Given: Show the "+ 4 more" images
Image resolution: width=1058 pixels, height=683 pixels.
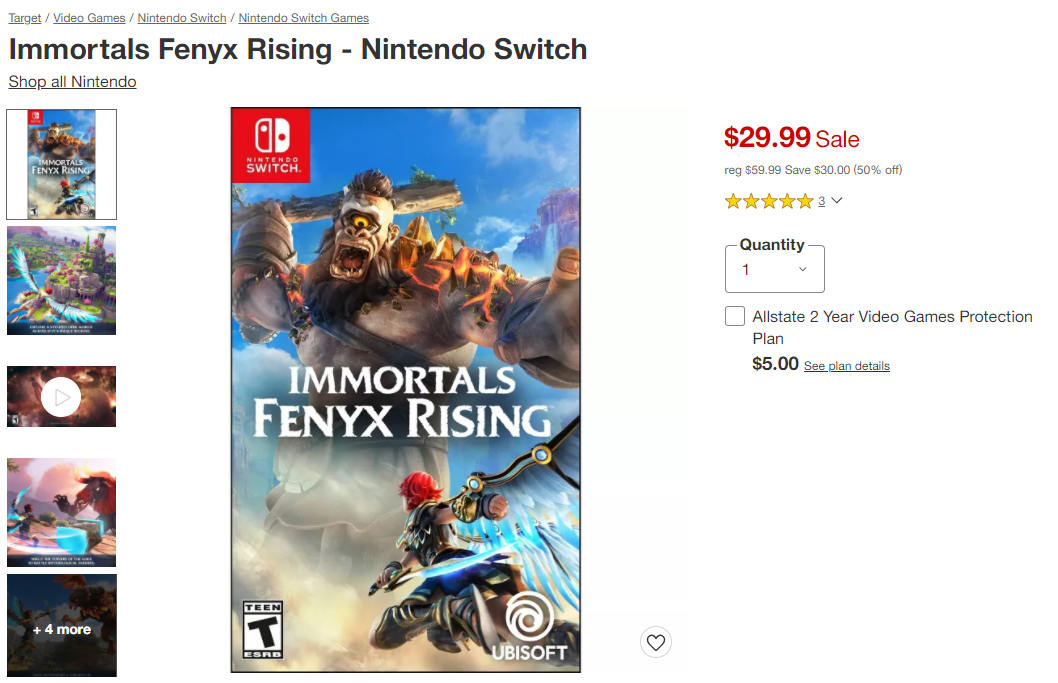Looking at the screenshot, I should pyautogui.click(x=62, y=628).
